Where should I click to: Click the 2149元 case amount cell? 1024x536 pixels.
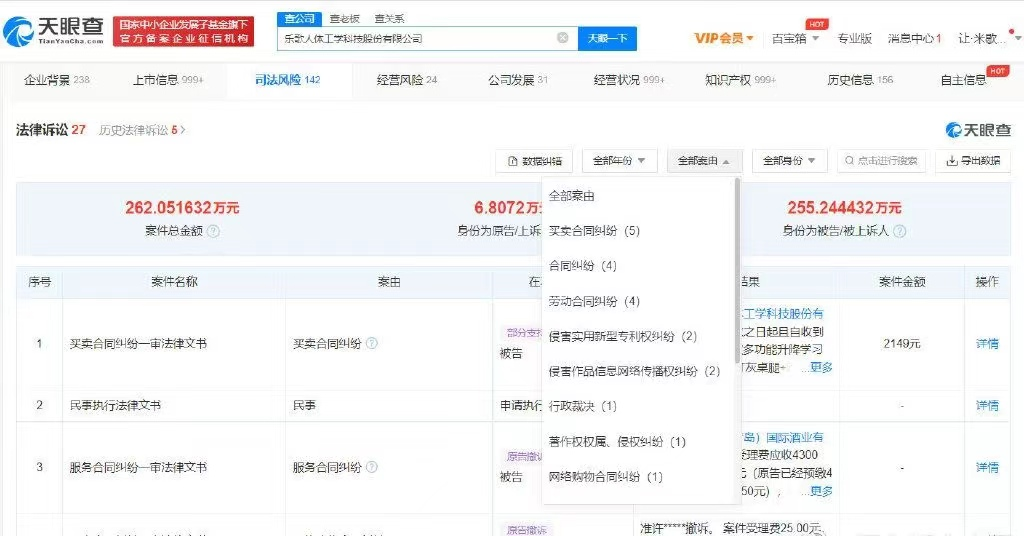click(902, 343)
